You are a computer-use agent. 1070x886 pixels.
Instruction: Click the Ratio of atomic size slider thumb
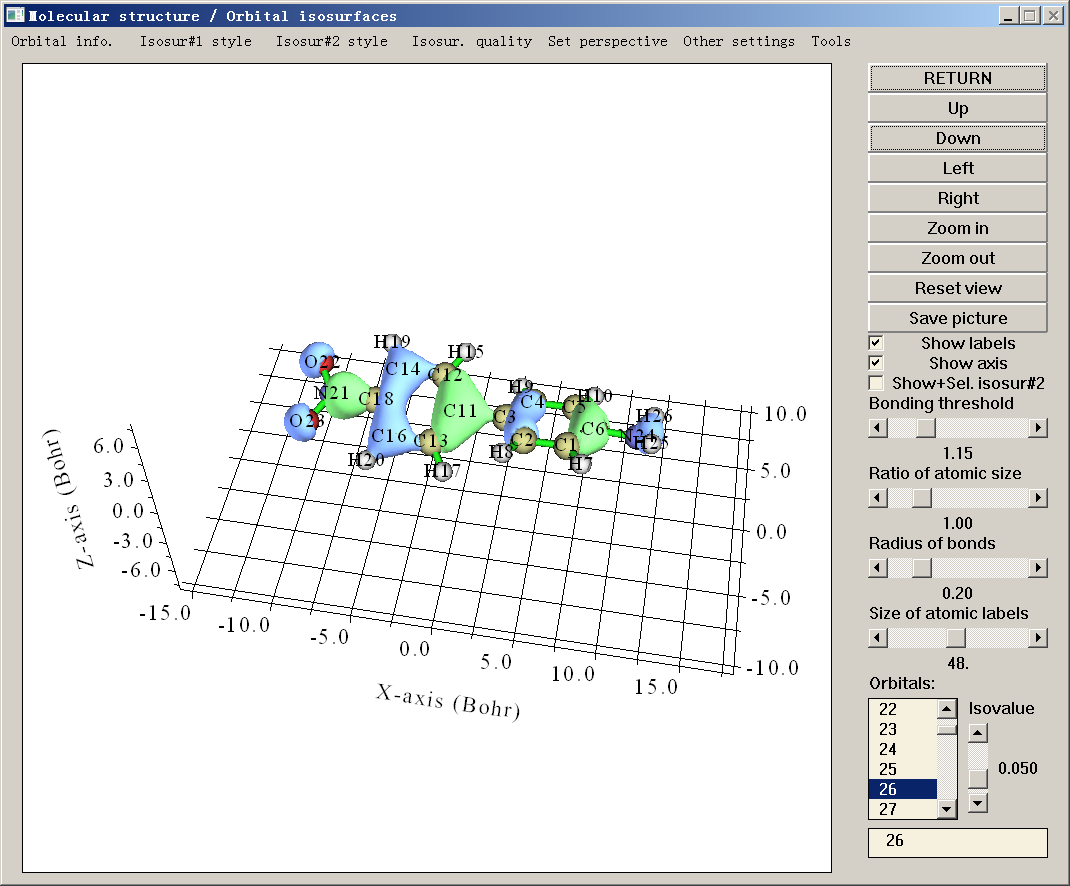click(x=921, y=498)
